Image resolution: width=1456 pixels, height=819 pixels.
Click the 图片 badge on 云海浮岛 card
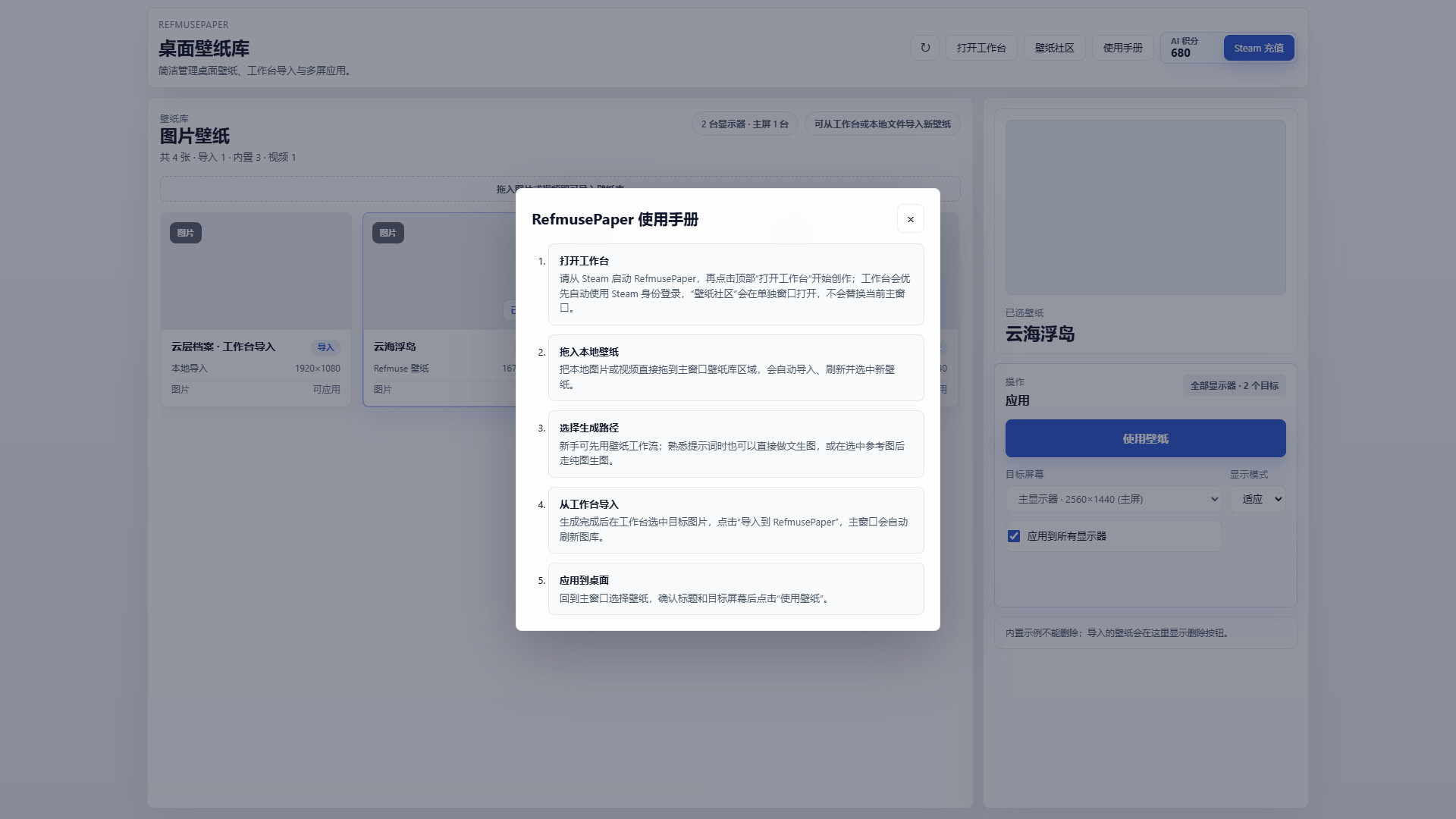pyautogui.click(x=388, y=233)
